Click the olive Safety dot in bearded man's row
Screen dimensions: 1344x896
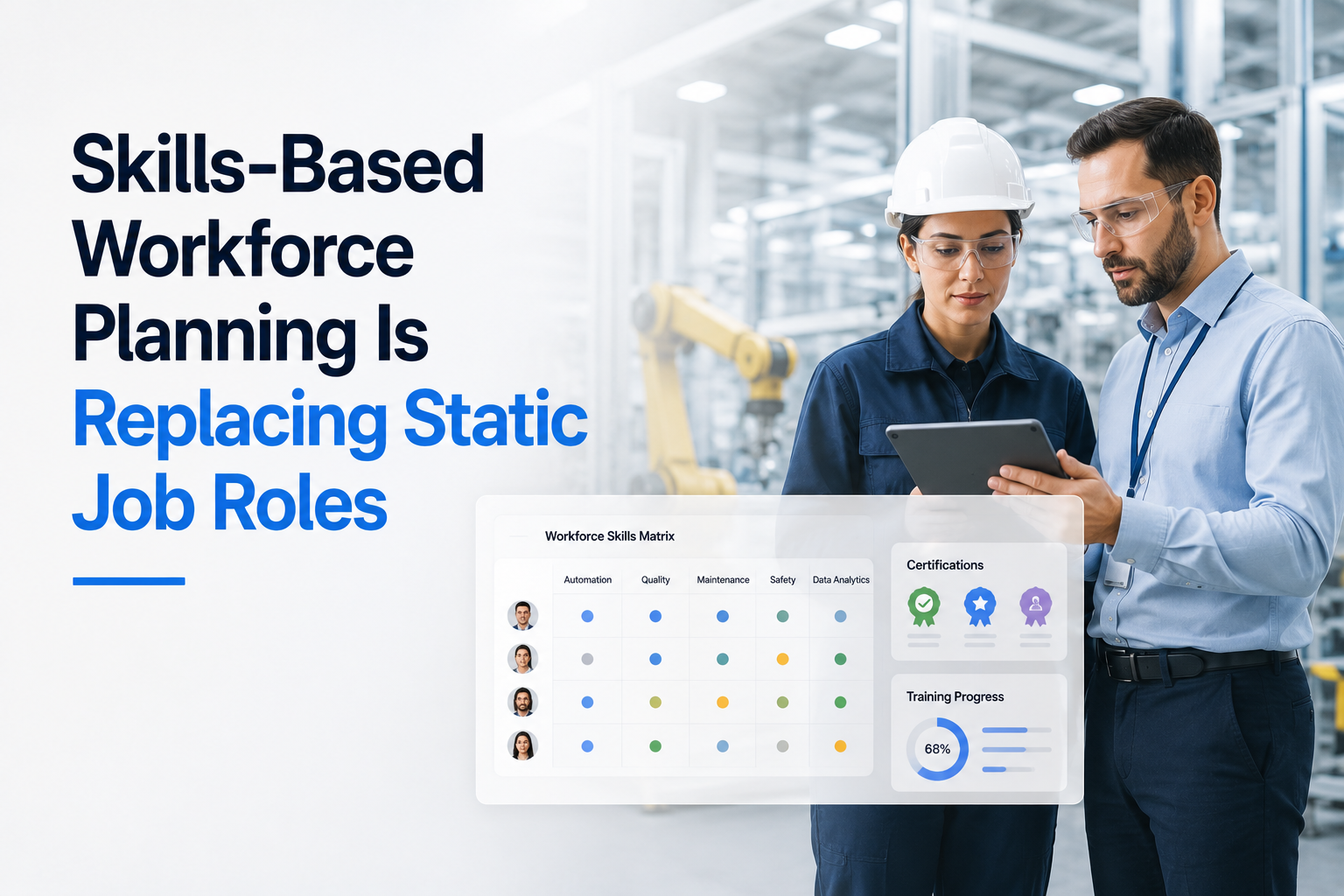coord(782,702)
